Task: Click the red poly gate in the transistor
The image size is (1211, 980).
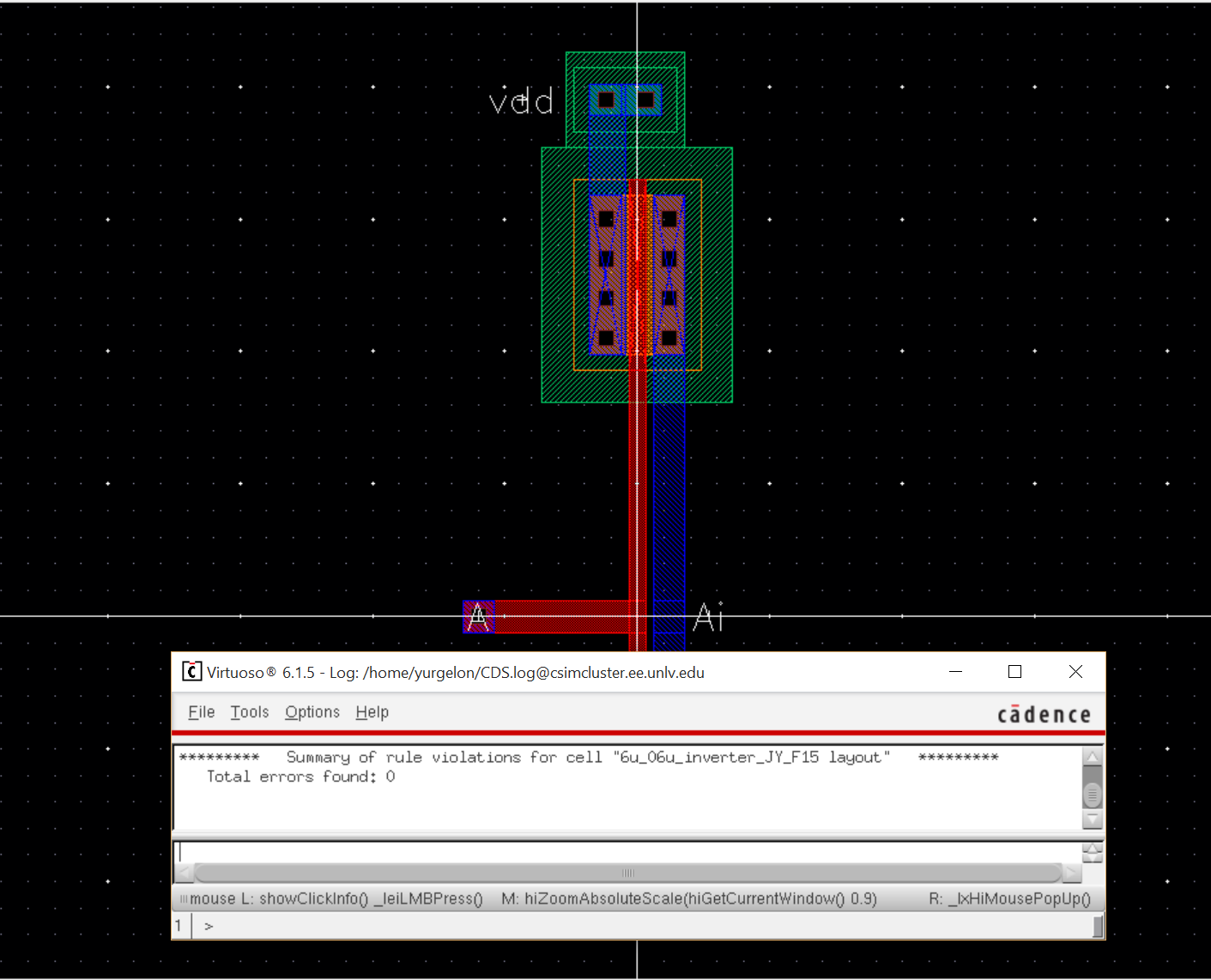Action: pyautogui.click(x=637, y=275)
